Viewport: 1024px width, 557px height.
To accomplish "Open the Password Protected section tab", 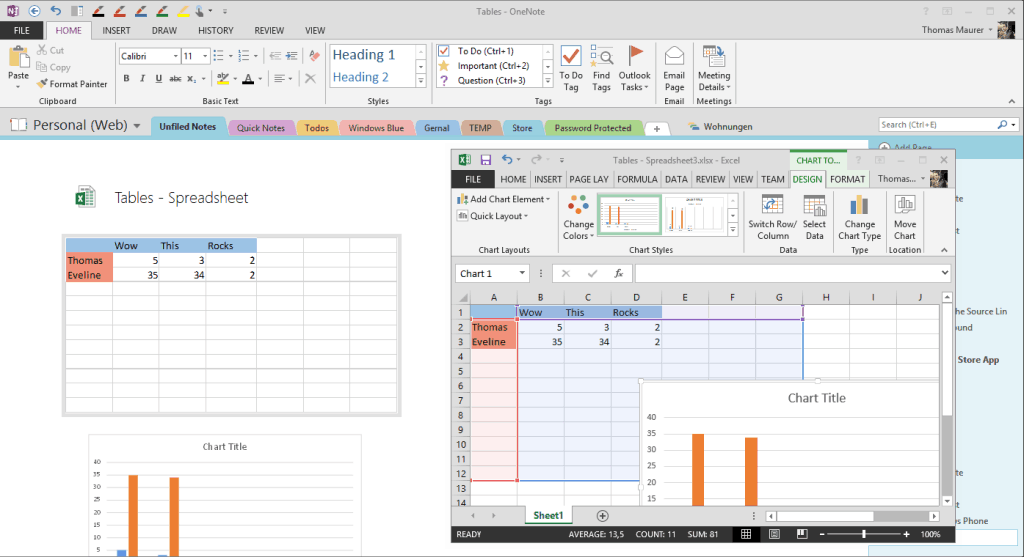I will coord(593,128).
